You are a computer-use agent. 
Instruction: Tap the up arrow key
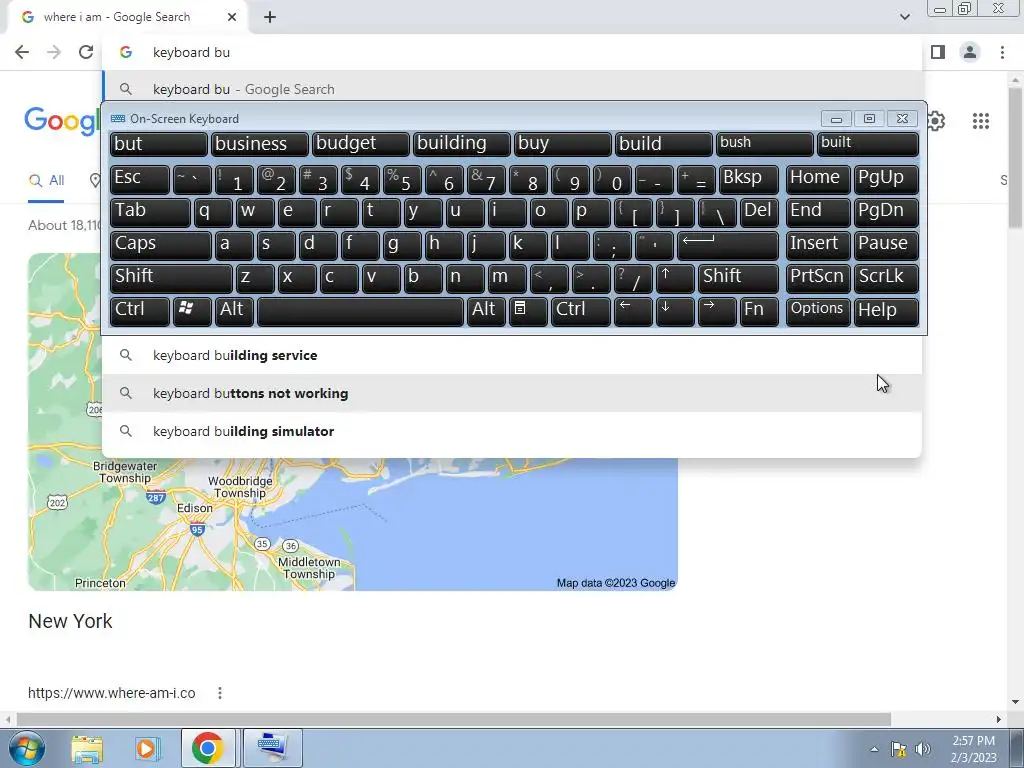(x=675, y=278)
